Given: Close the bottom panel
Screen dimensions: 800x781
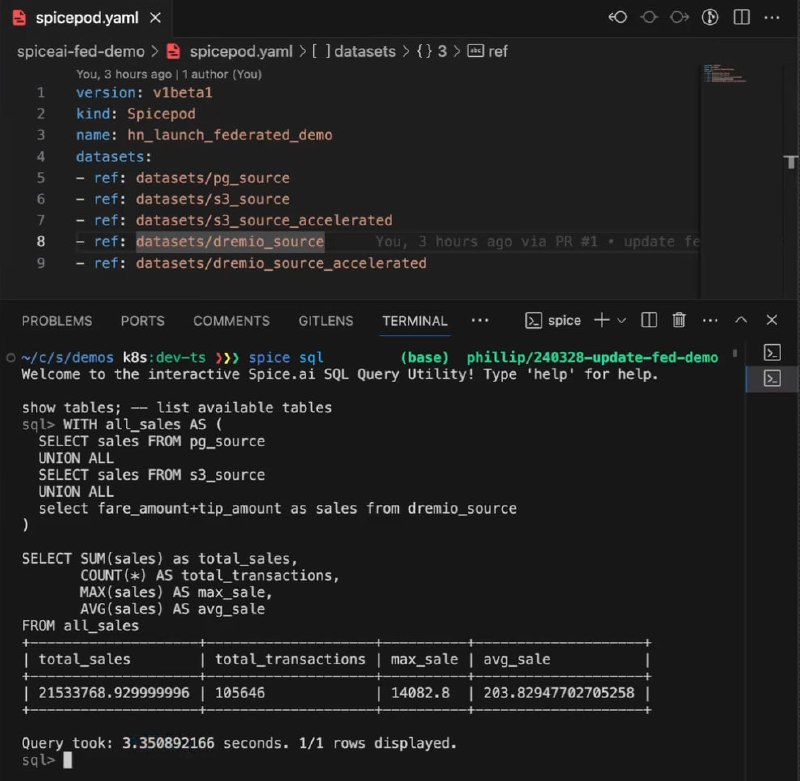Looking at the screenshot, I should pos(772,320).
